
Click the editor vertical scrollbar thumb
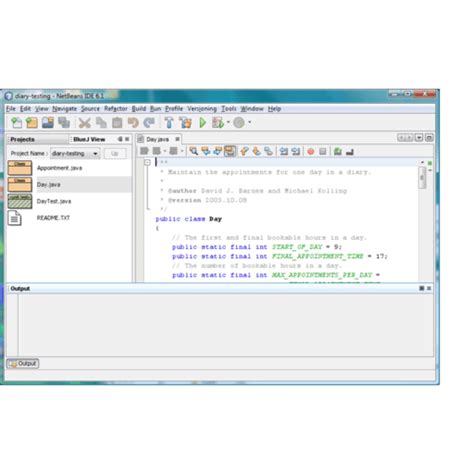tap(422, 177)
